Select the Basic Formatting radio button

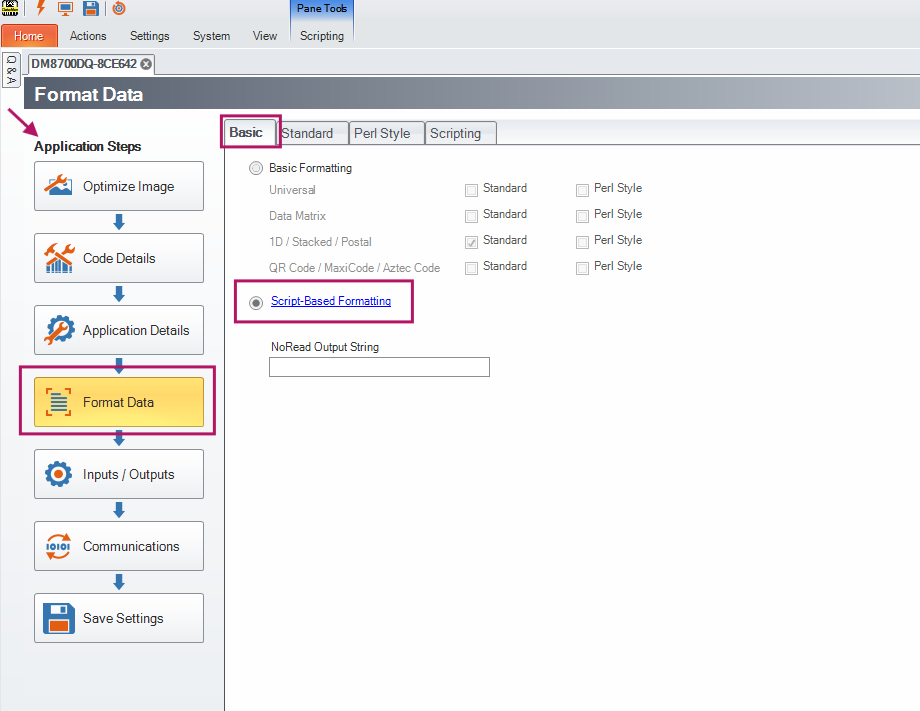(257, 169)
